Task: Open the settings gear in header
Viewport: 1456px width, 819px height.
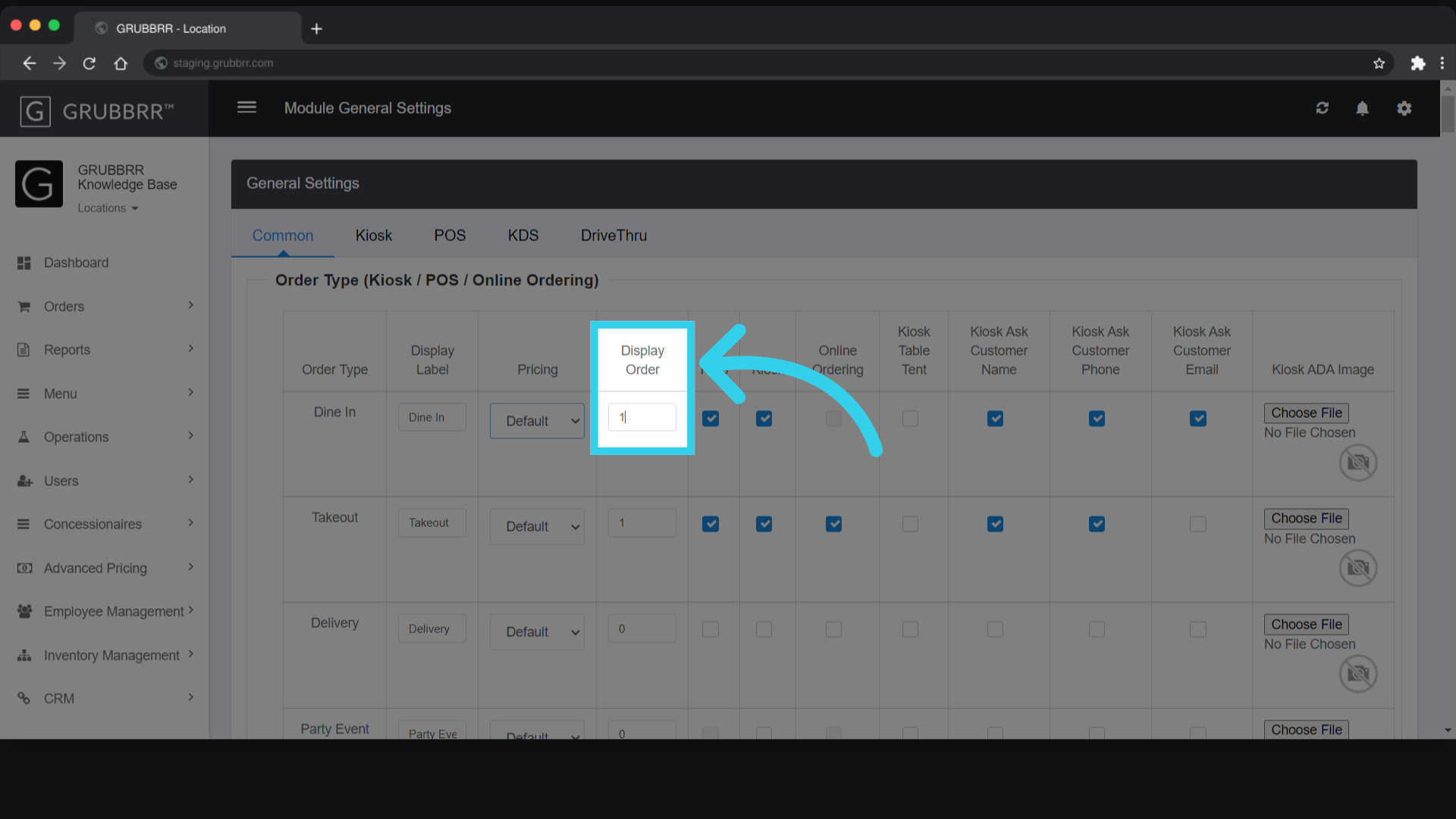Action: point(1404,108)
